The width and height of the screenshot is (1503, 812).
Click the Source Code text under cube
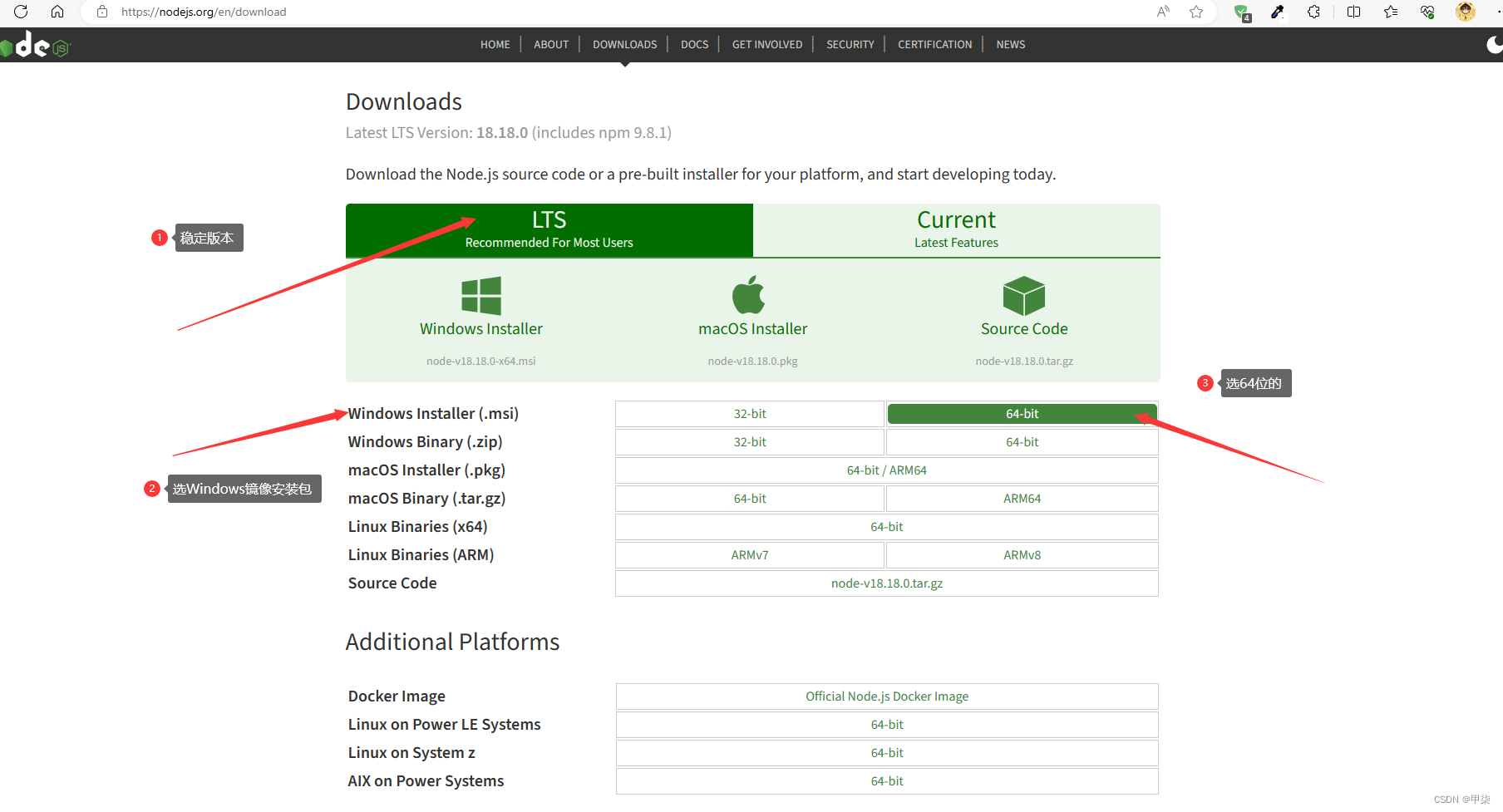[x=1024, y=329]
